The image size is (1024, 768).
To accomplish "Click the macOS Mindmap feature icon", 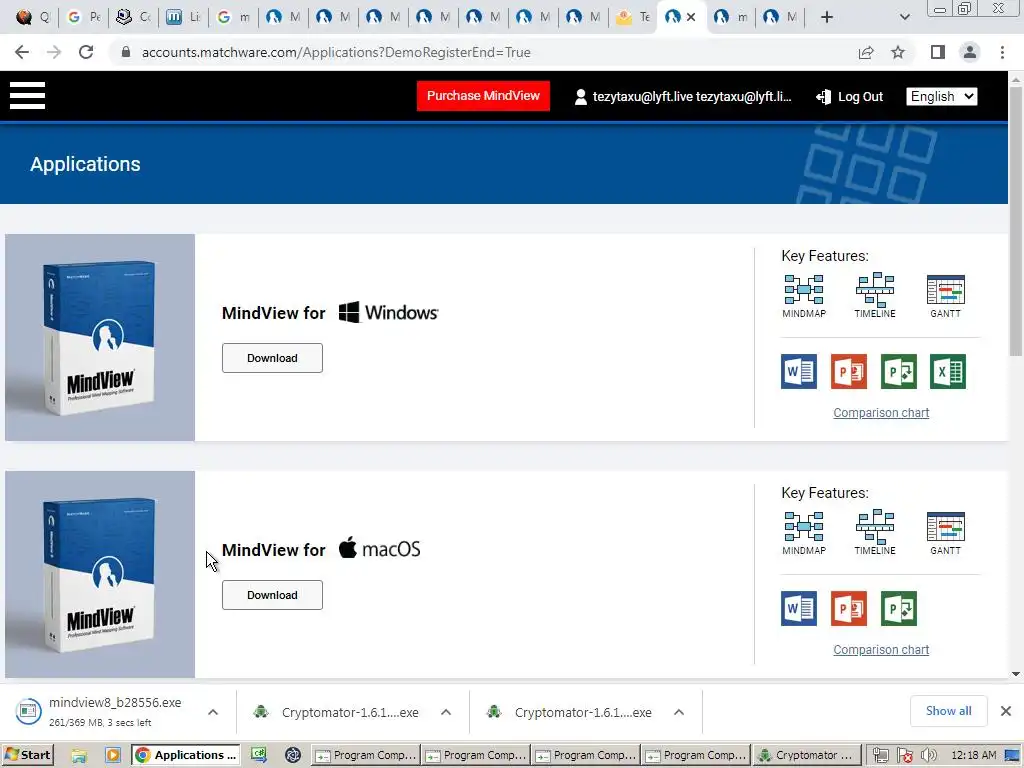I will coord(804,532).
